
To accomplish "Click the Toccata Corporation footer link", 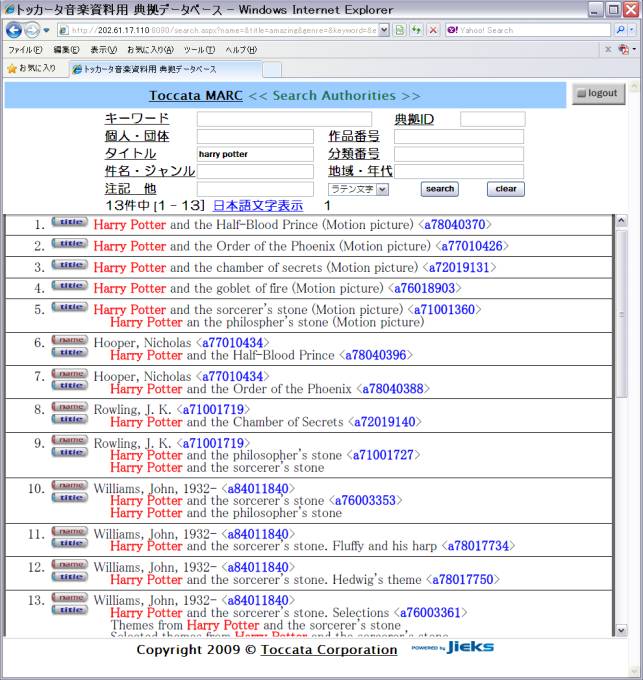I will tap(329, 650).
